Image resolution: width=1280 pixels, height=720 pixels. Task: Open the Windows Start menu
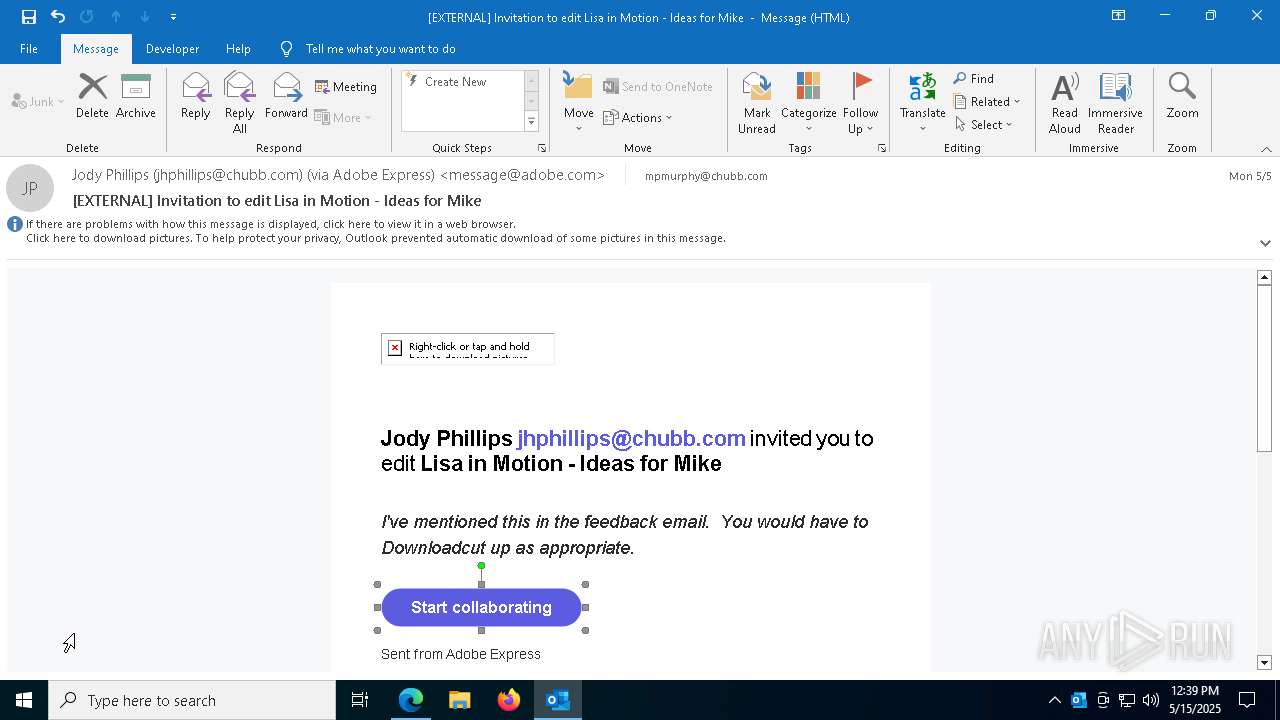pyautogui.click(x=24, y=700)
